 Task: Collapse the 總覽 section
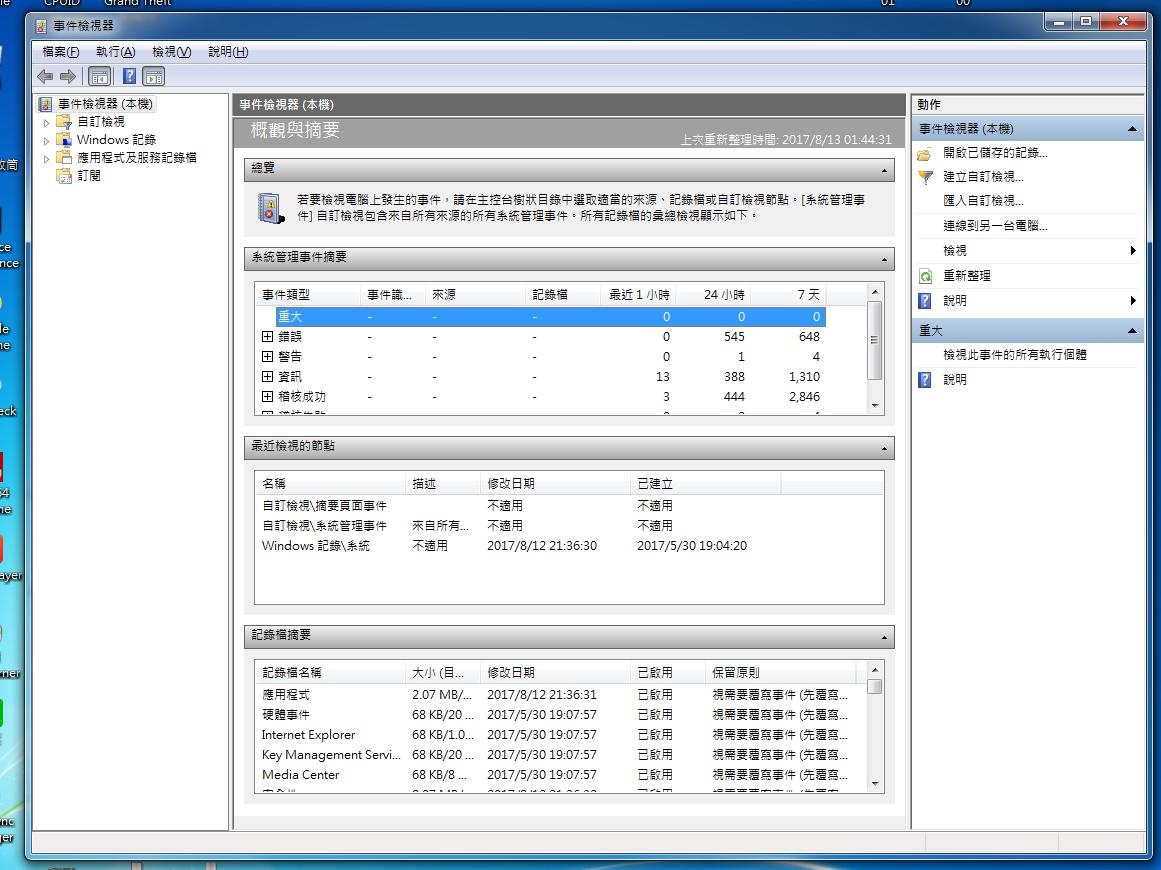[884, 171]
